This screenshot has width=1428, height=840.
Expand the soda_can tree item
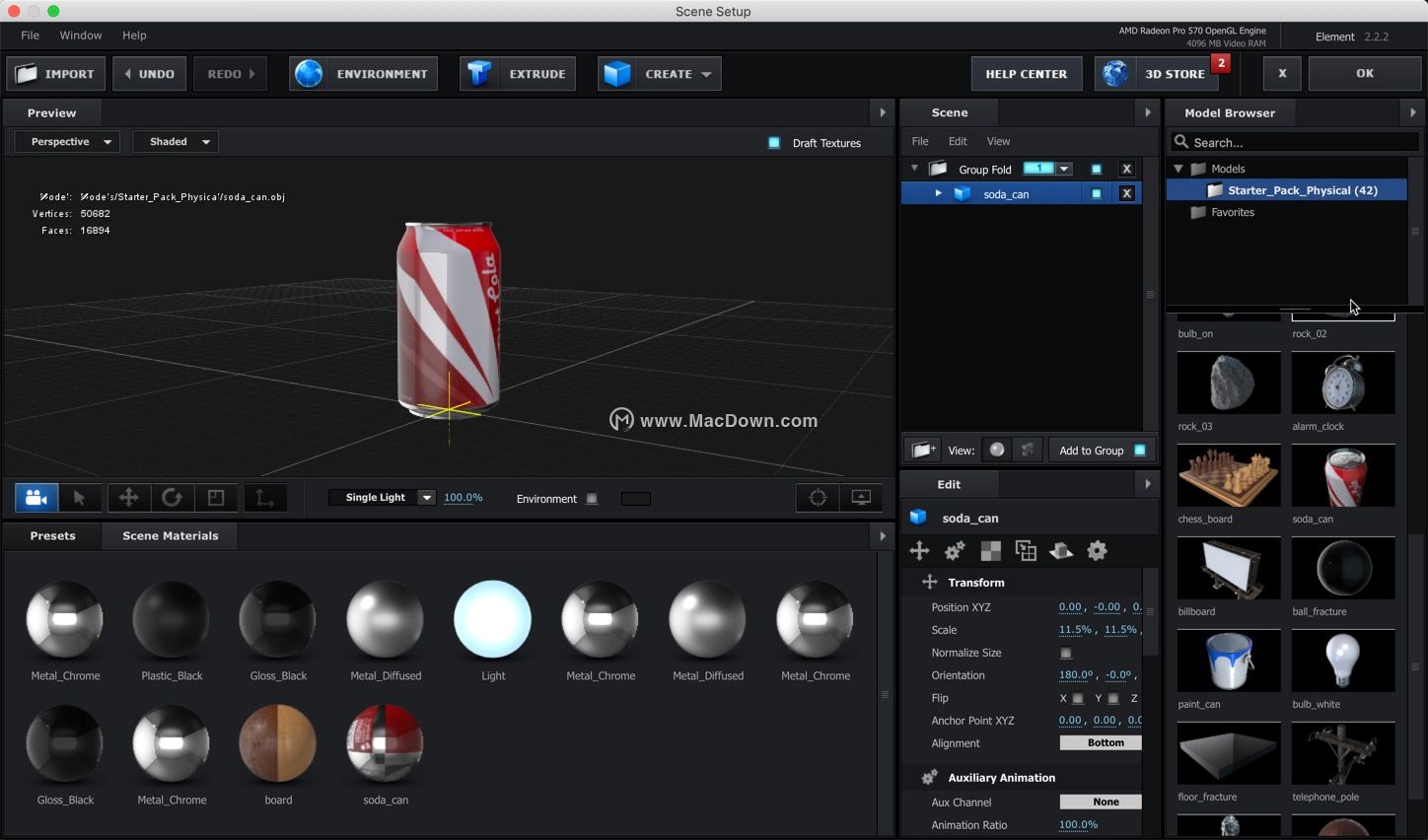click(x=938, y=194)
